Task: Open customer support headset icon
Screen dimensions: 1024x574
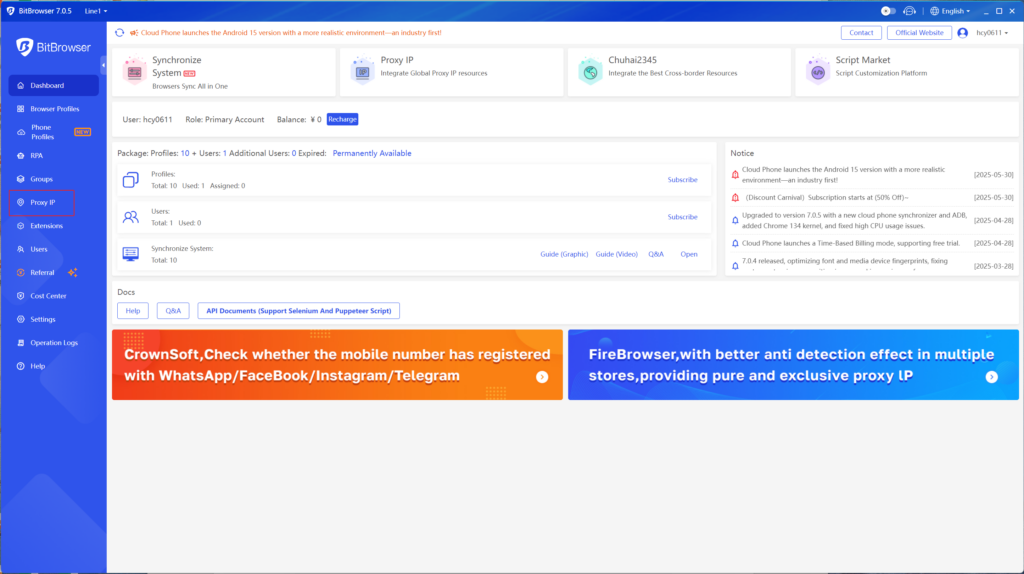Action: 909,11
